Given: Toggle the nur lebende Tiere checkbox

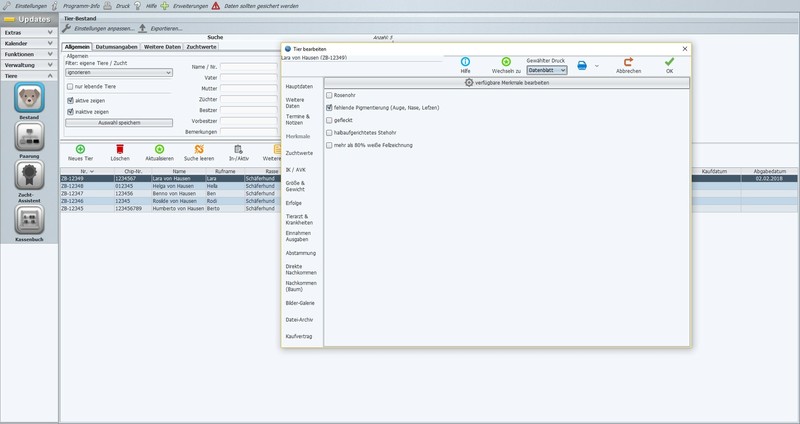Looking at the screenshot, I should 70,87.
